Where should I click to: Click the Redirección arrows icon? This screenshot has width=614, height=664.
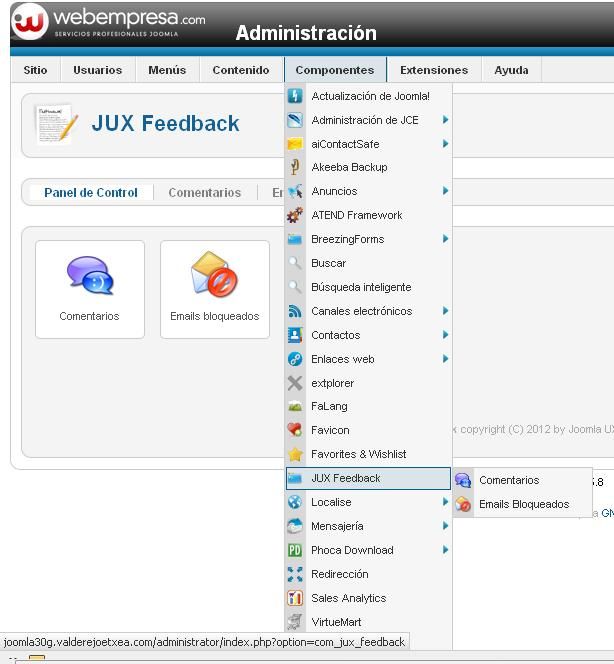pos(295,574)
